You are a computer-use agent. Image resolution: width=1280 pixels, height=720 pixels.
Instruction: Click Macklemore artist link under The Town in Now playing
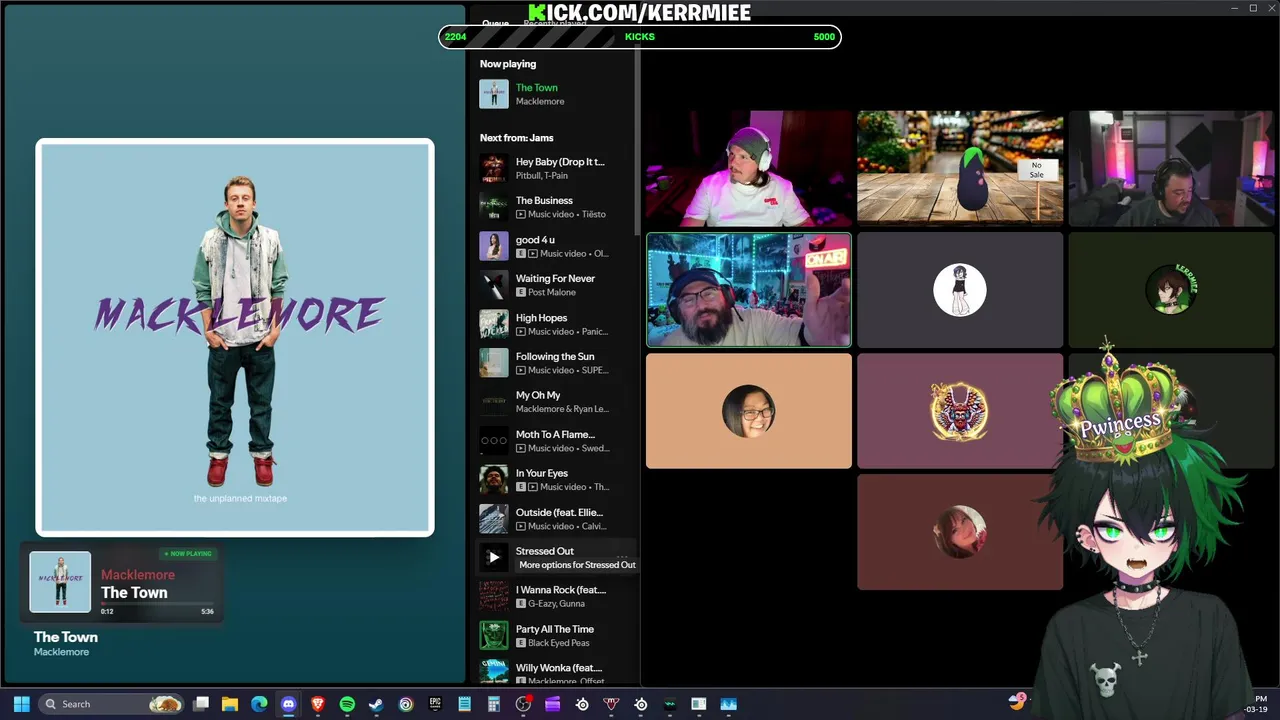540,101
